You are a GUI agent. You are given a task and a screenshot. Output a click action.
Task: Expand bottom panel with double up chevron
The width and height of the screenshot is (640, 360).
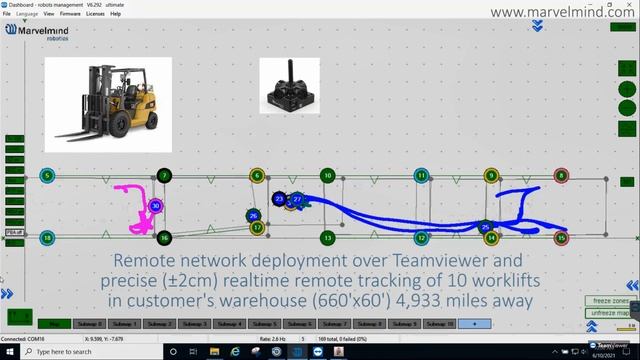point(592,327)
